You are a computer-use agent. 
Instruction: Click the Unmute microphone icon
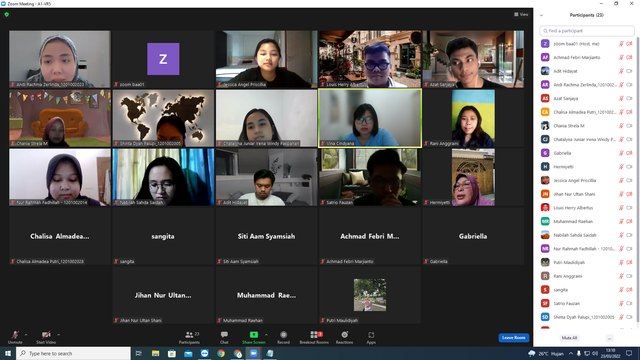coord(15,335)
